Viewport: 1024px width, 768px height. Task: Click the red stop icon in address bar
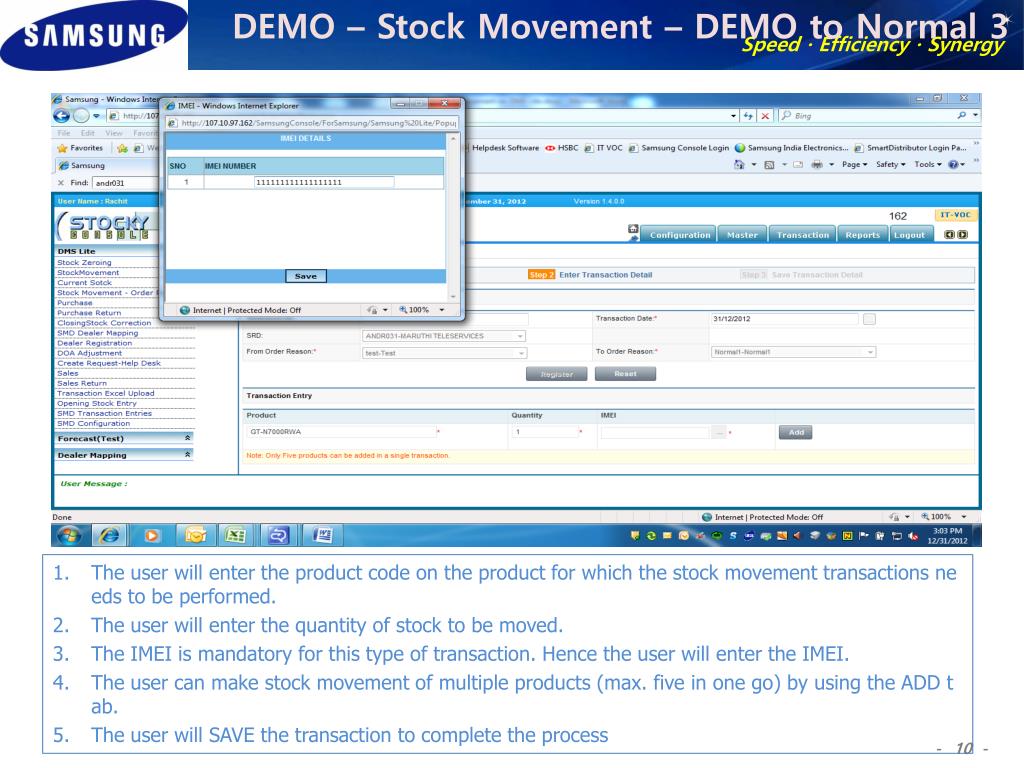(x=765, y=116)
